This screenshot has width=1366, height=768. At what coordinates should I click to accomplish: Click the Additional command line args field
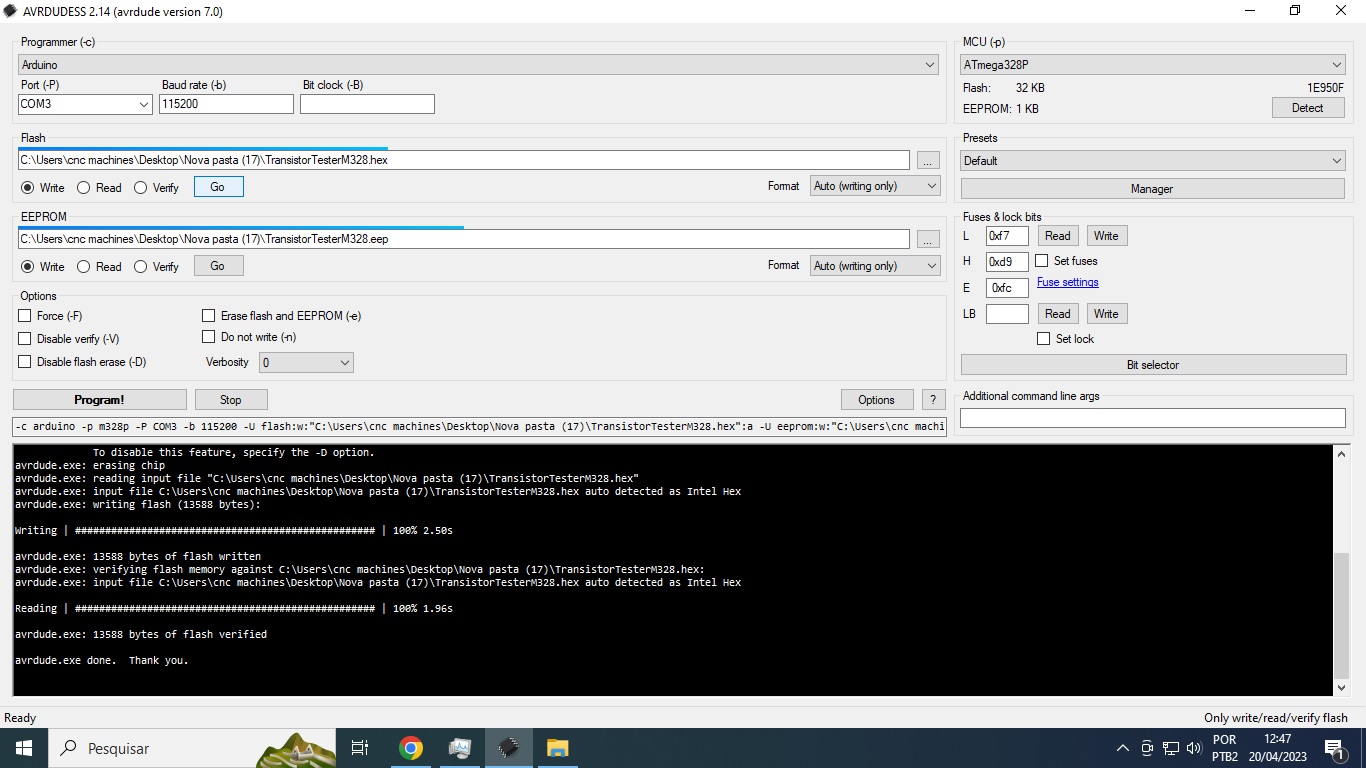(x=1153, y=418)
